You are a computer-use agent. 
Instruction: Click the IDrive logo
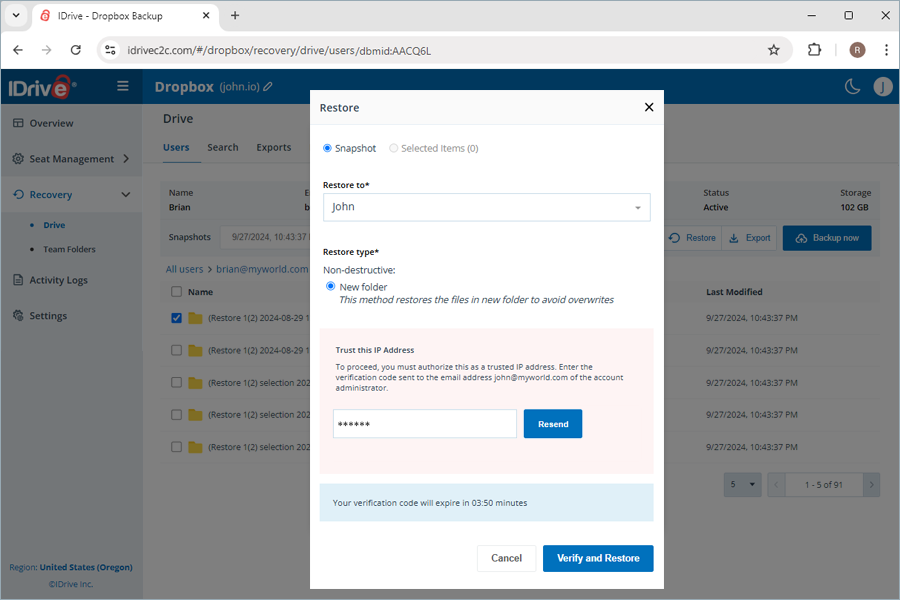[x=41, y=87]
